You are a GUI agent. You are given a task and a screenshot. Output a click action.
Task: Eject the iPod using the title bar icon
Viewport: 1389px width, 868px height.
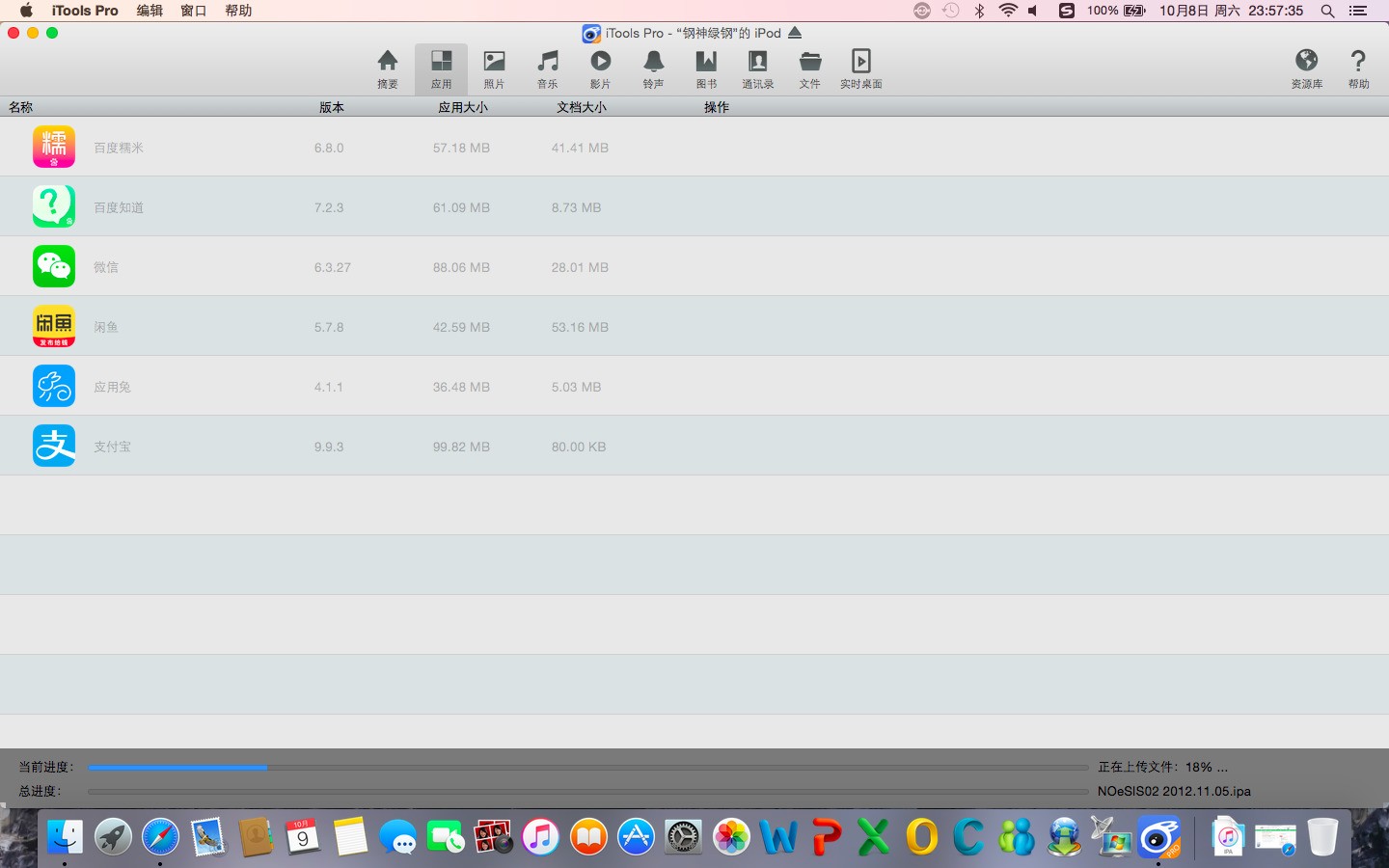pos(795,33)
